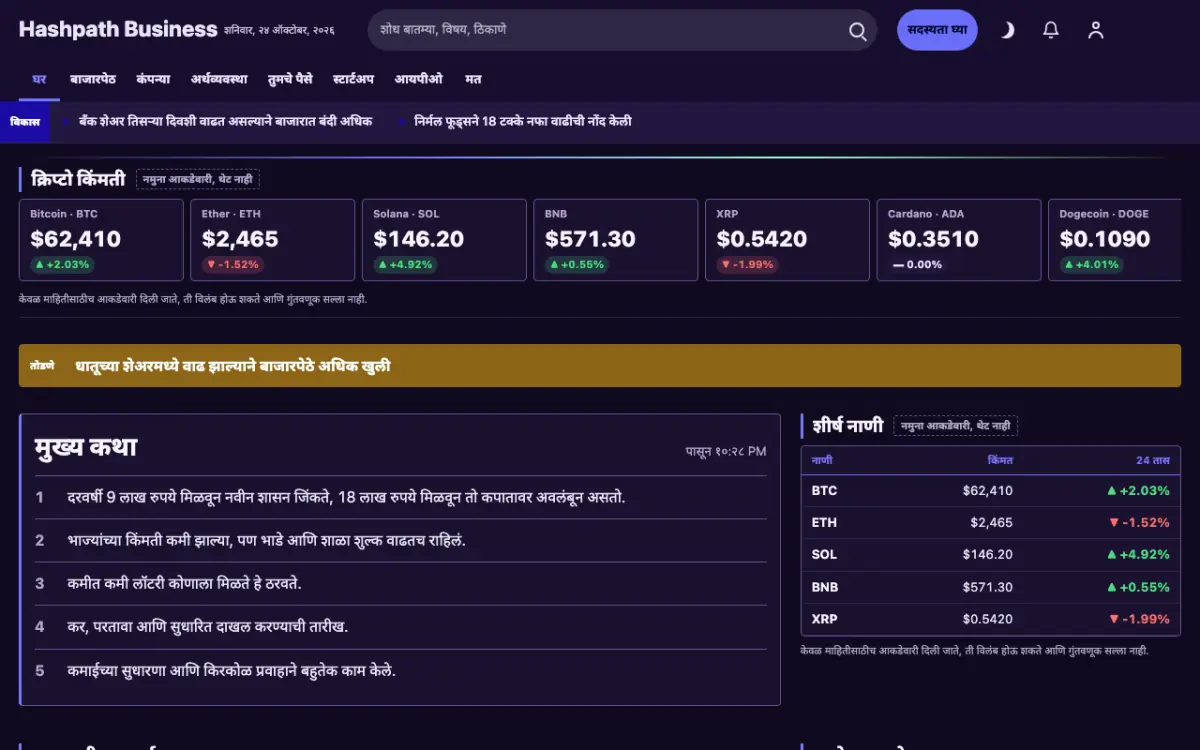
Task: Open the notifications bell
Action: coord(1051,30)
